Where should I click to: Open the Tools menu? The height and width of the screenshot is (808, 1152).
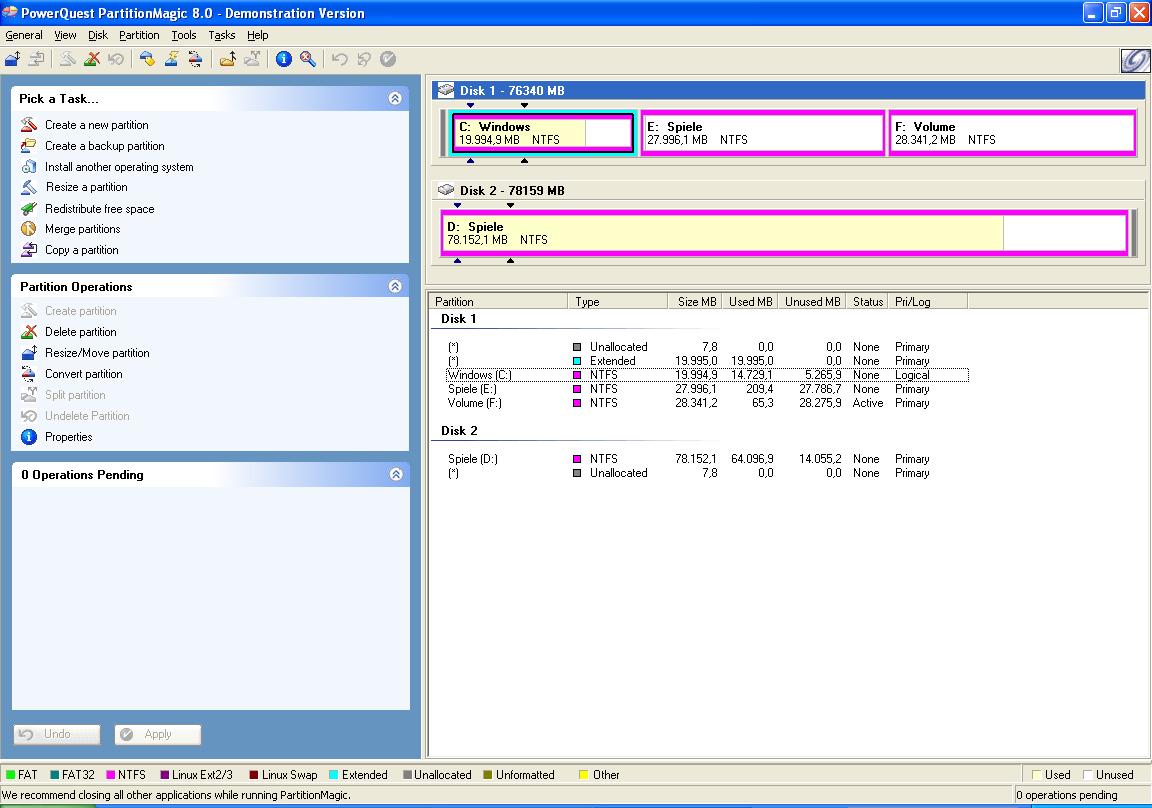(184, 35)
